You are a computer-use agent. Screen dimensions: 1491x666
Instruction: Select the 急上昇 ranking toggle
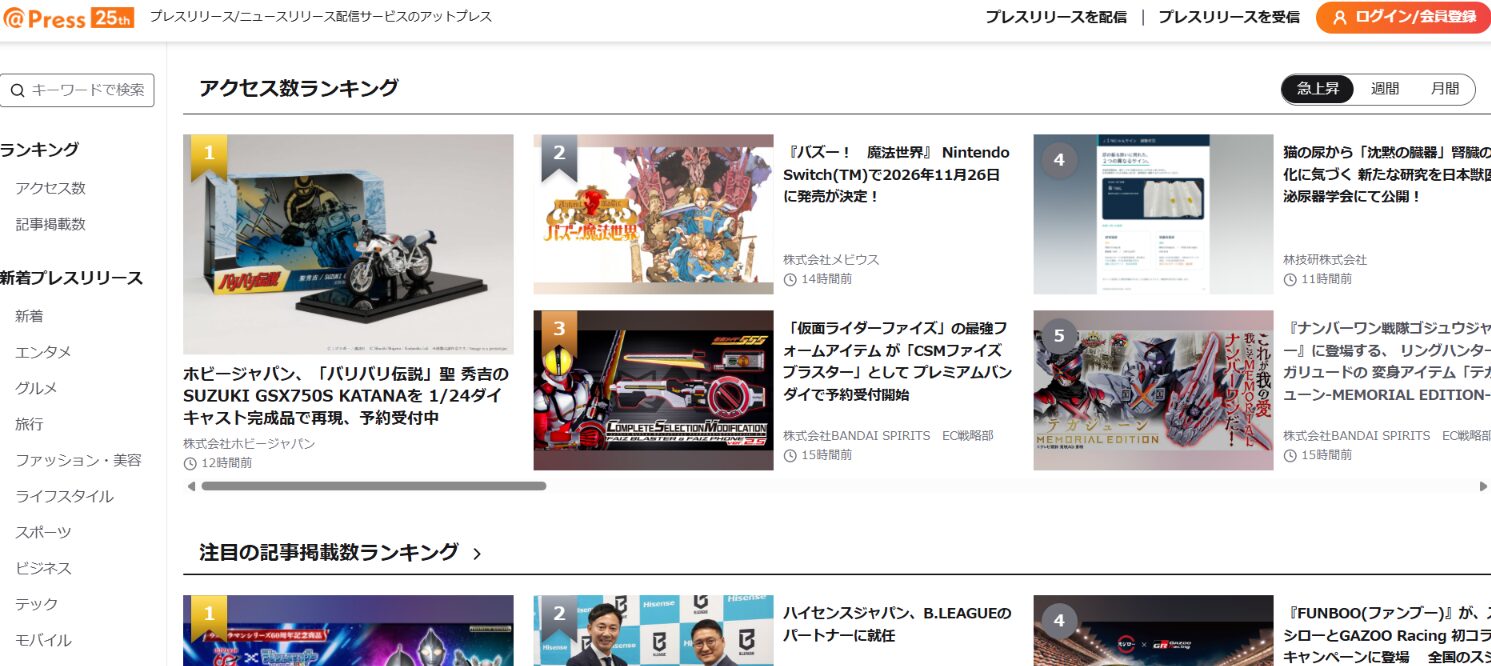(x=1318, y=88)
